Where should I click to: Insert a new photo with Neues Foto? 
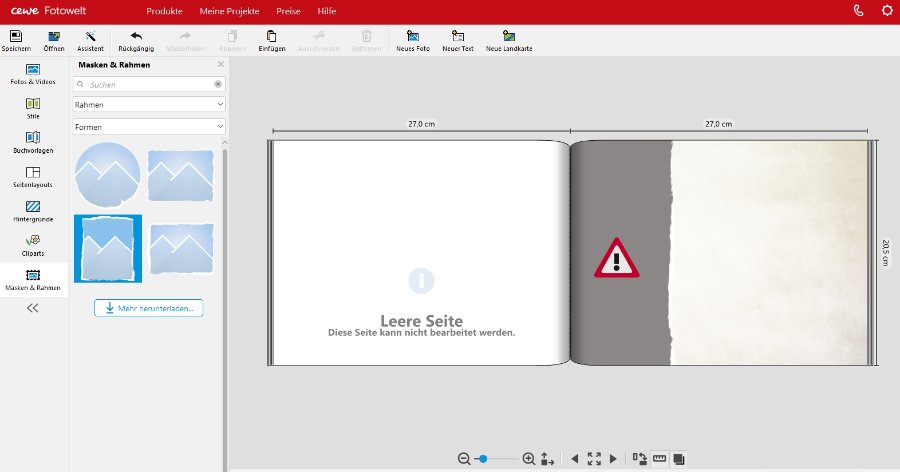[x=413, y=36]
